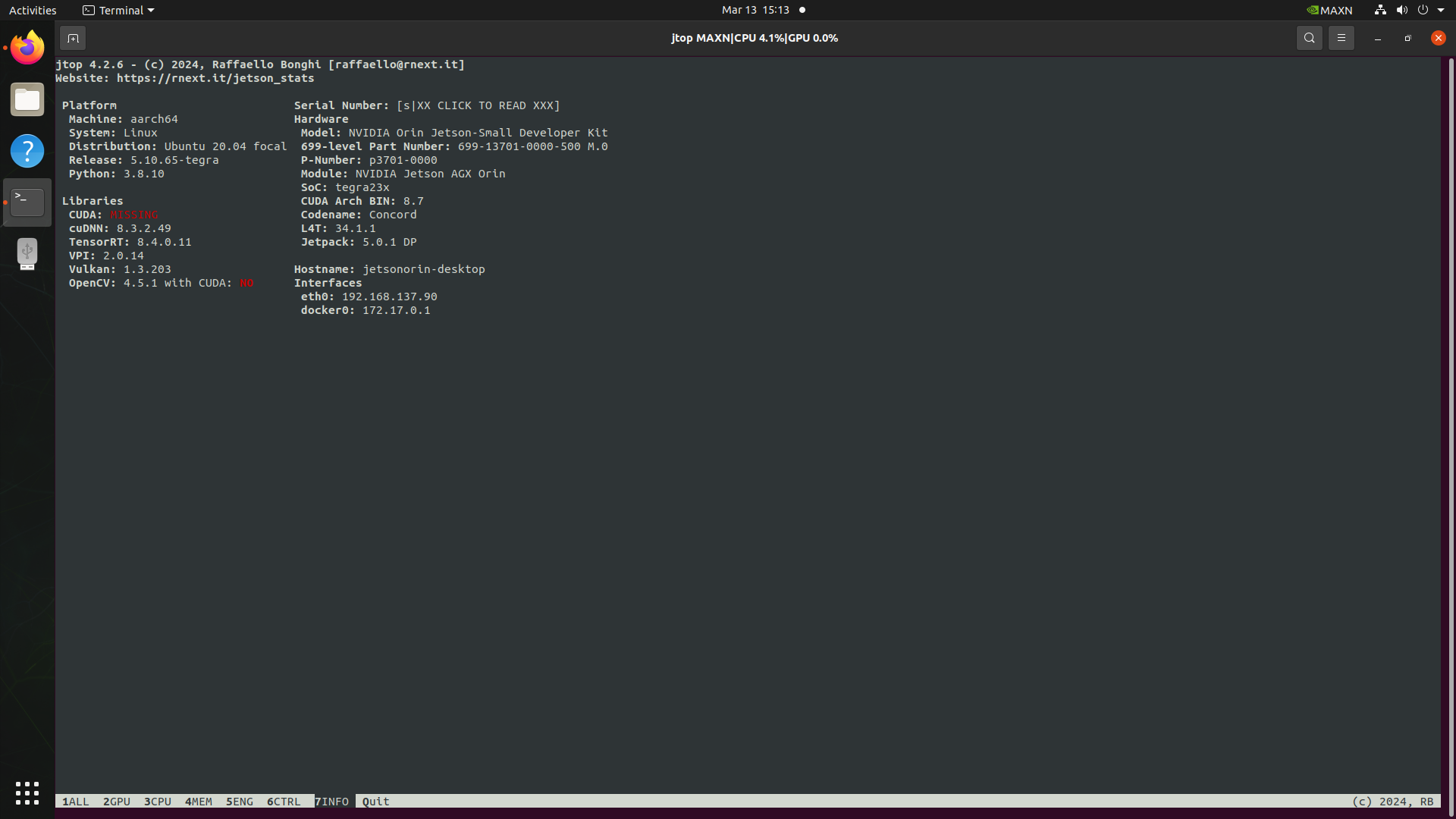Switch to the 1ALL tab
Screen dimensions: 1456x819
click(x=76, y=802)
